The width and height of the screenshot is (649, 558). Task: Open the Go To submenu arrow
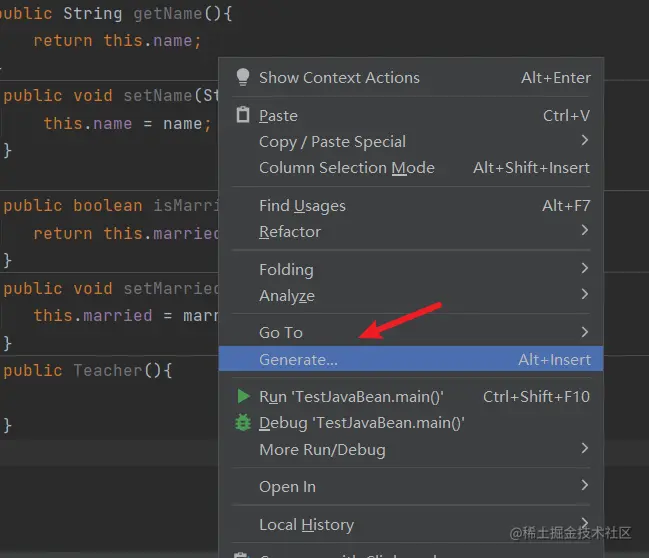(x=584, y=332)
